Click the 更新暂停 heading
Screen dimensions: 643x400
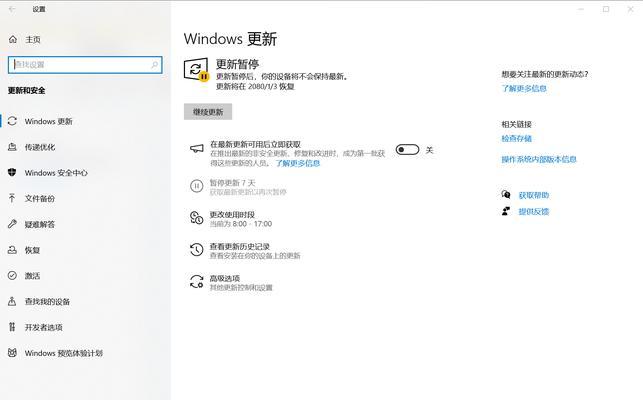point(237,64)
